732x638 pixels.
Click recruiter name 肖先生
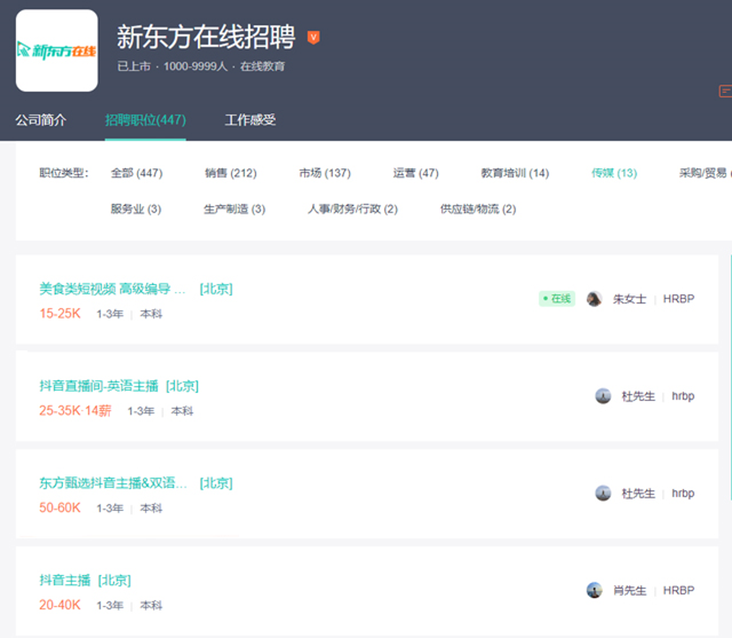(x=629, y=591)
